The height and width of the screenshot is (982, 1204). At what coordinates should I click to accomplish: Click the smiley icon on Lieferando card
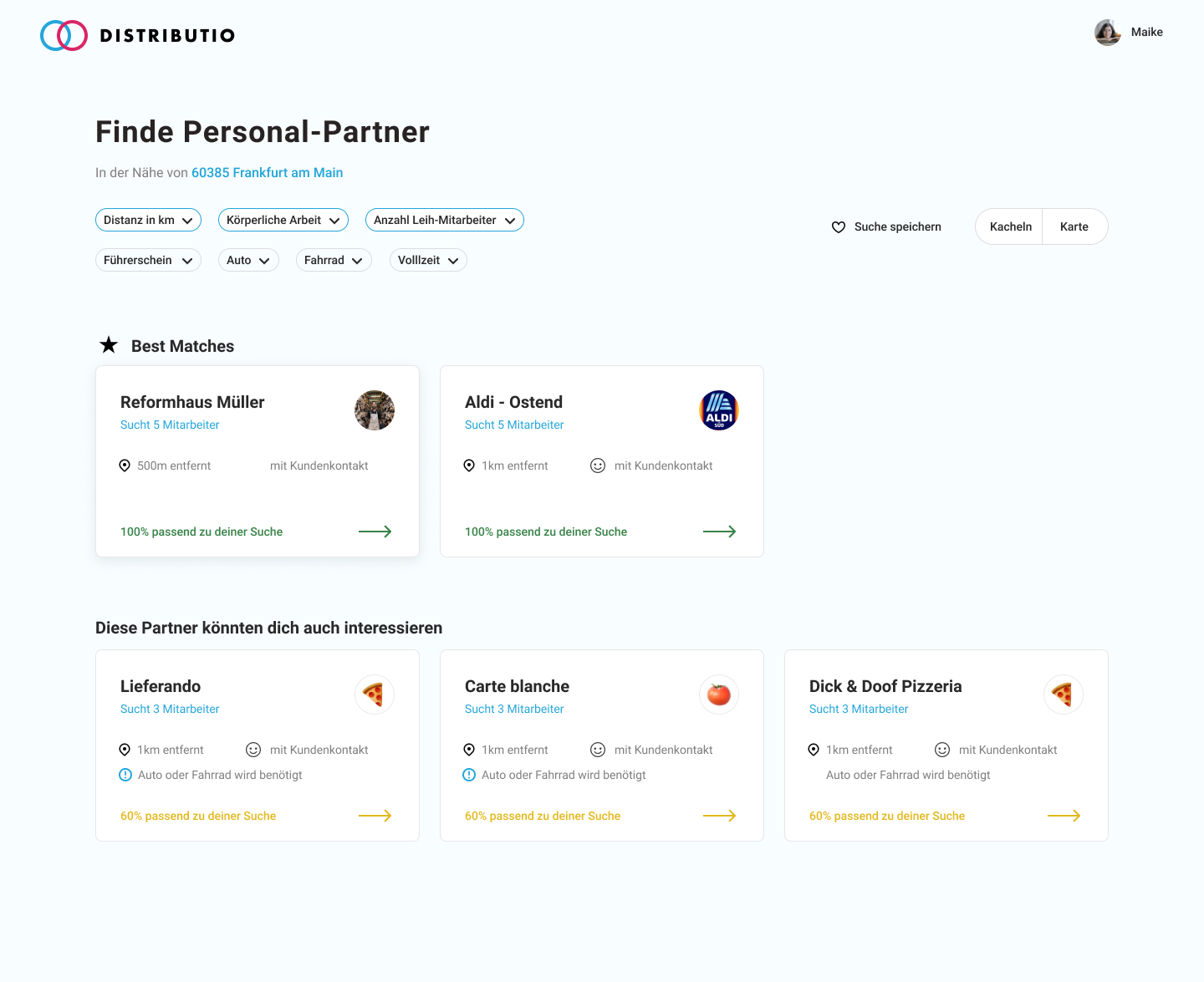tap(253, 750)
